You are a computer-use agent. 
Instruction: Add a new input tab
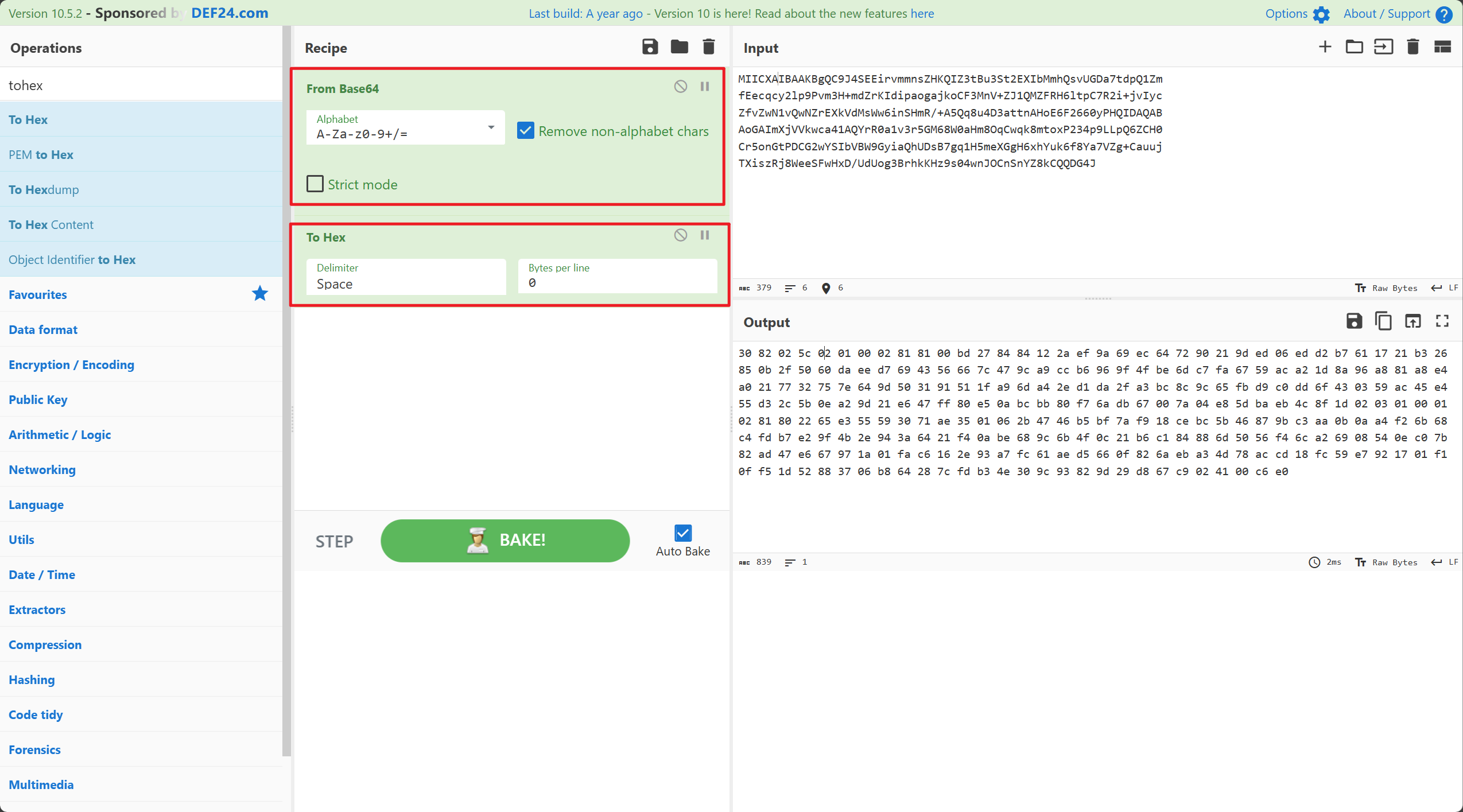pyautogui.click(x=1325, y=47)
